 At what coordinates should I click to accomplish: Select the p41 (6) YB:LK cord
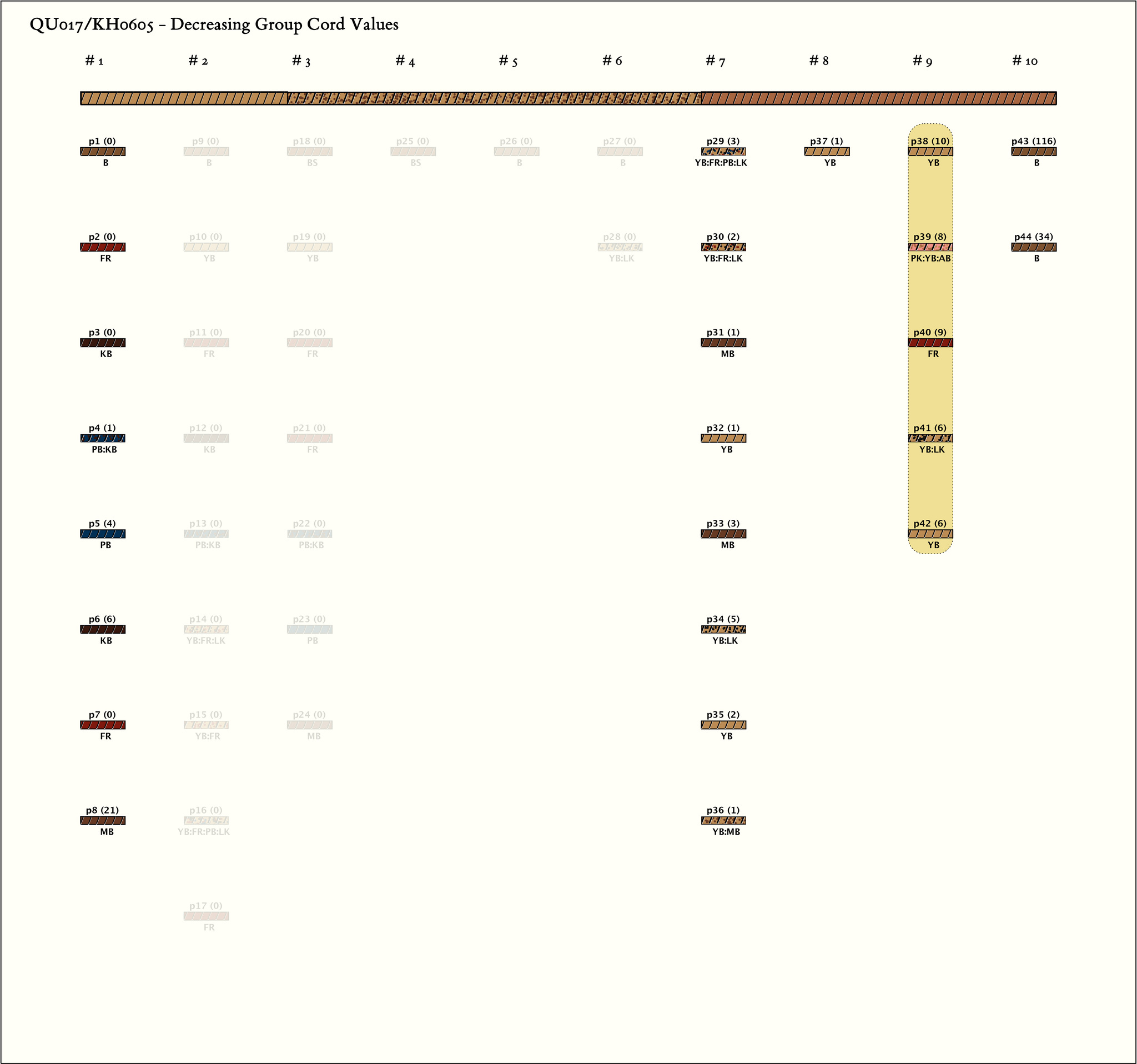(x=930, y=438)
